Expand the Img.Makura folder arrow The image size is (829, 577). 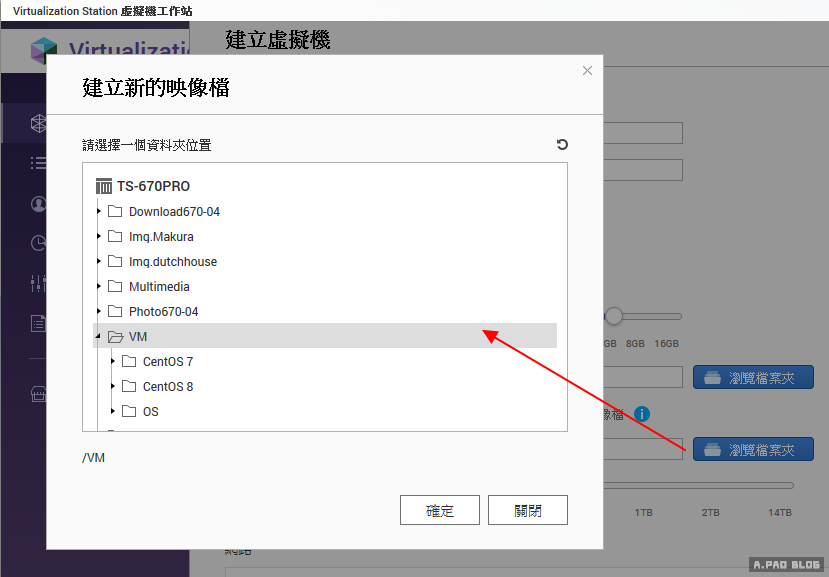point(98,236)
